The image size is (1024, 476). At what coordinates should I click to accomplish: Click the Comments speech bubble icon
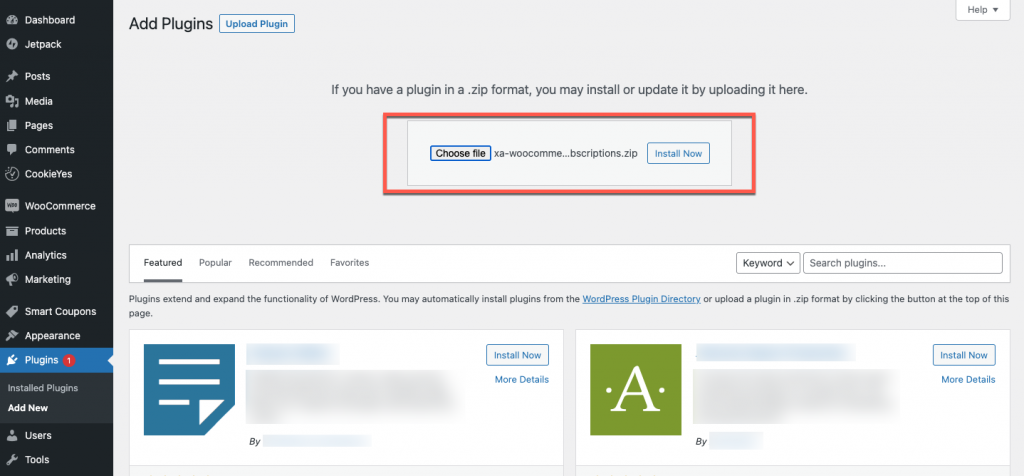click(12, 150)
